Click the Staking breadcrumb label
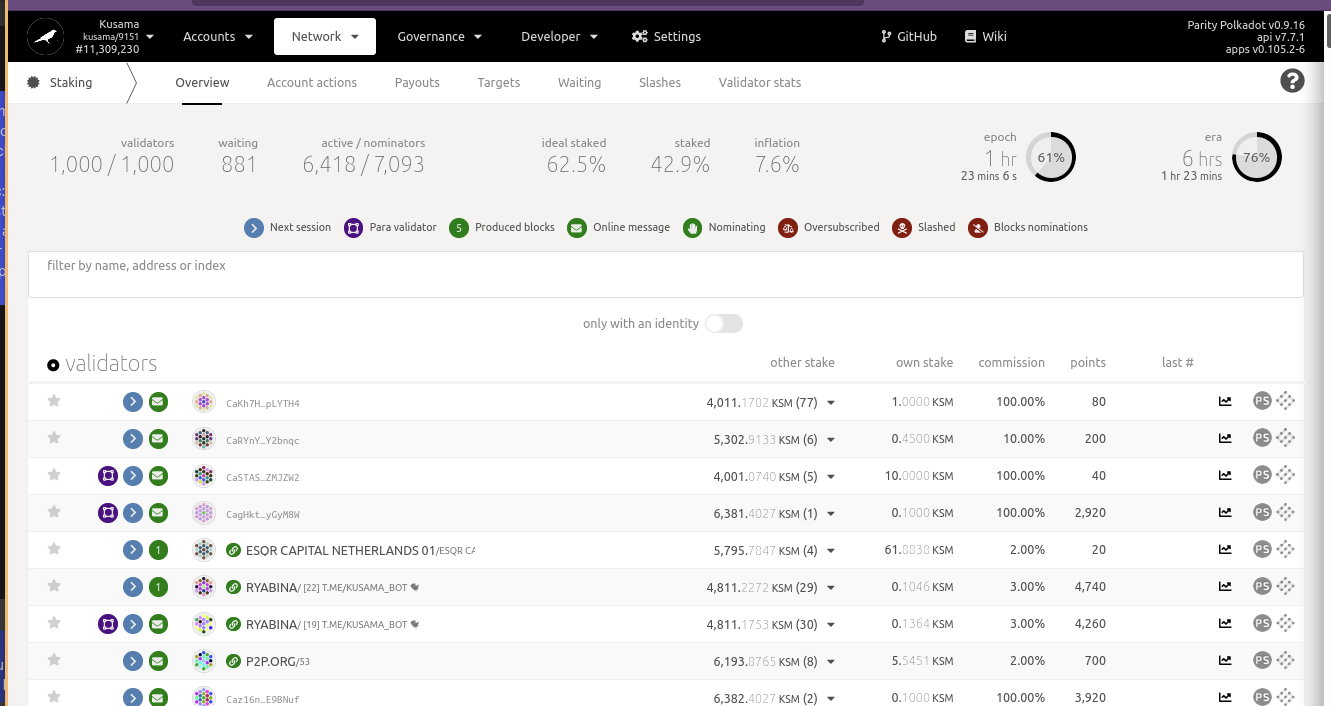Screen dimensions: 1331x706 [x=71, y=82]
